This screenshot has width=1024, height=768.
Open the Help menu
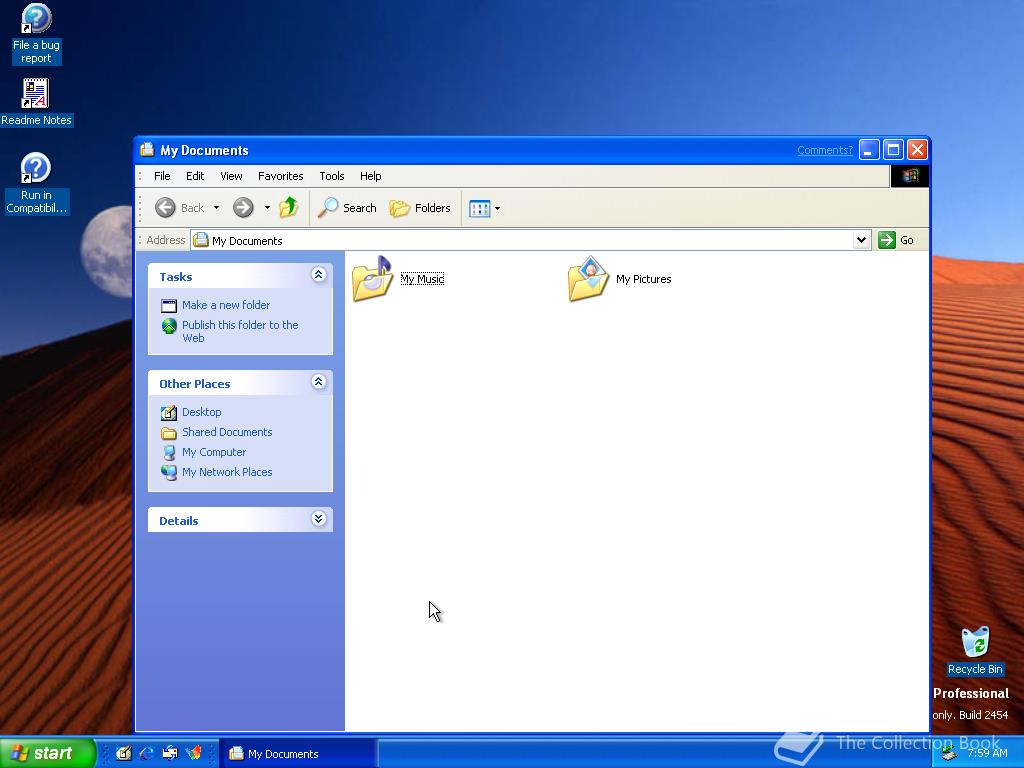pyautogui.click(x=370, y=176)
